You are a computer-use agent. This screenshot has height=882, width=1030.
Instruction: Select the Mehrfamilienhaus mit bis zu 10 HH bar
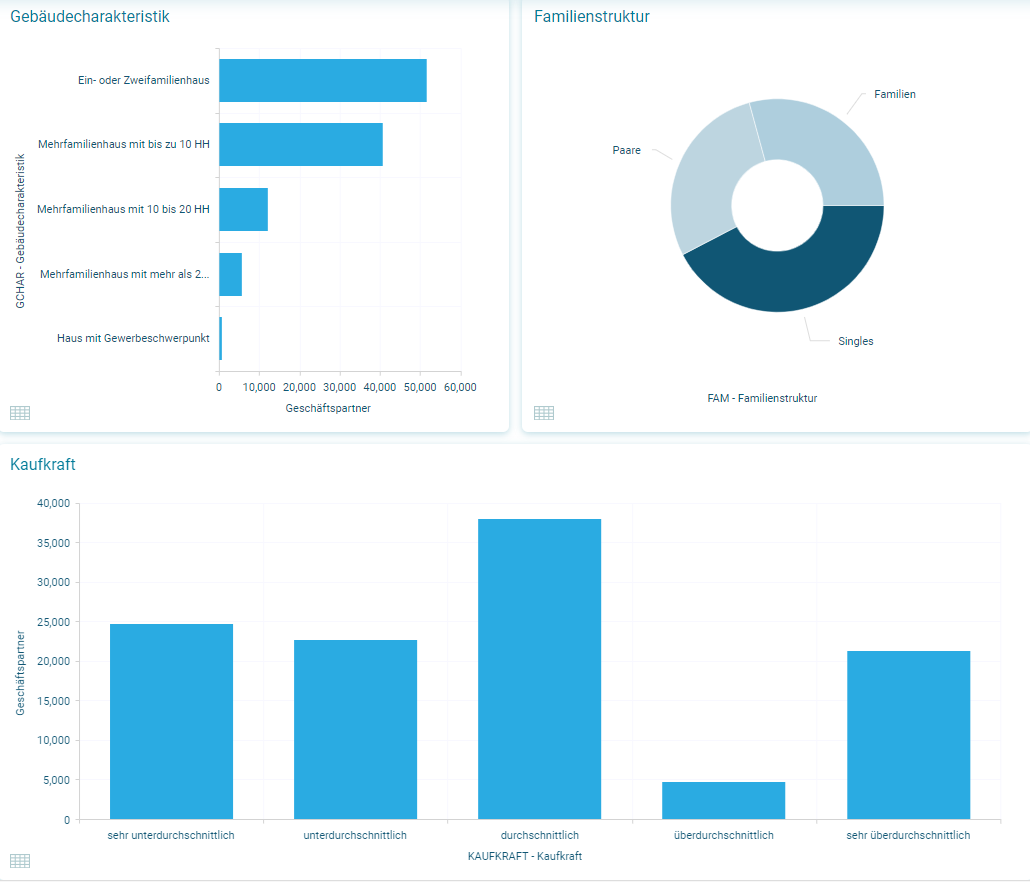pos(301,144)
